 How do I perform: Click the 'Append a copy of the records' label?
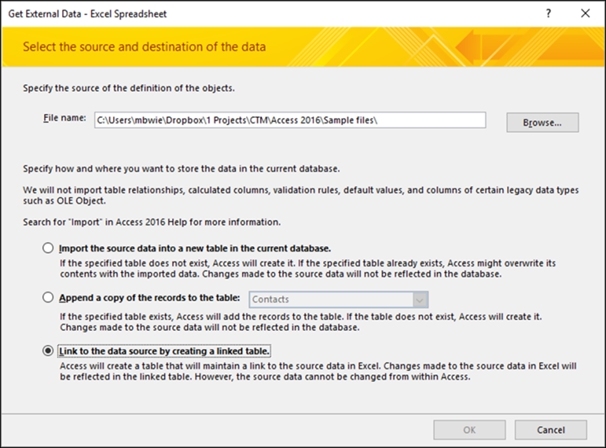[149, 298]
